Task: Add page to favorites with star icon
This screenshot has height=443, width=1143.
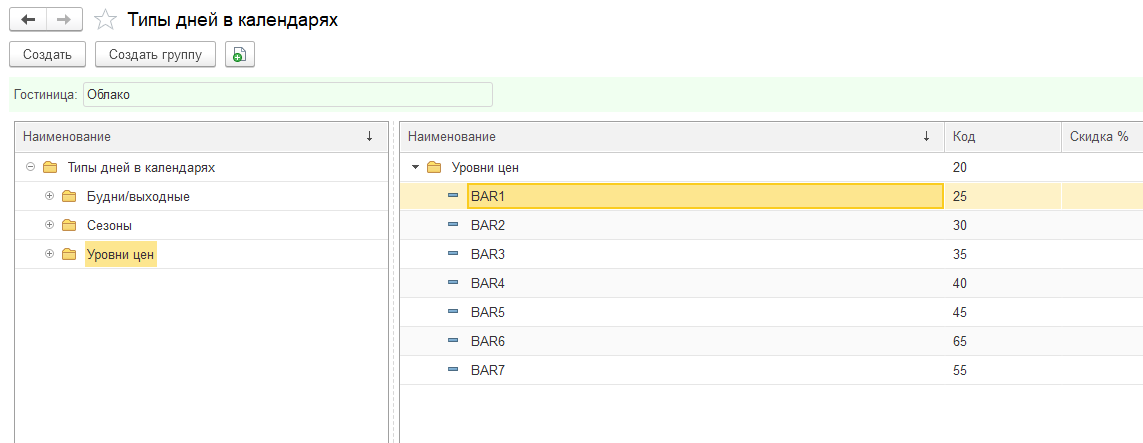Action: [106, 20]
